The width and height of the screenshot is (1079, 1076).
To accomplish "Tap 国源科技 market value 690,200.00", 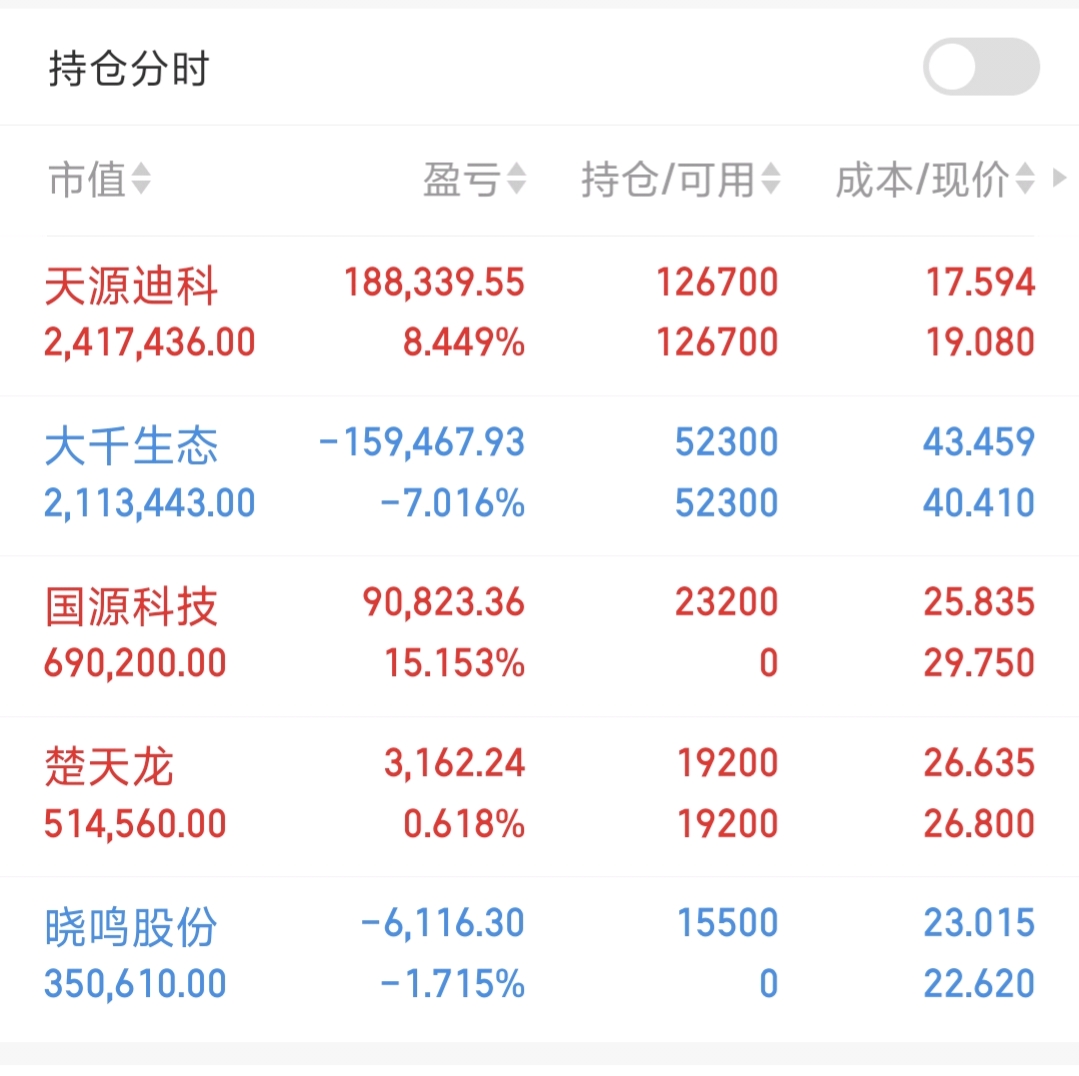I will point(135,663).
